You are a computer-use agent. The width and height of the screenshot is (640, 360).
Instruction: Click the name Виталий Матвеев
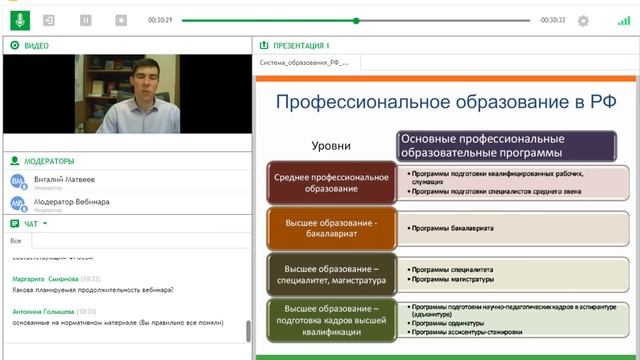pos(64,179)
